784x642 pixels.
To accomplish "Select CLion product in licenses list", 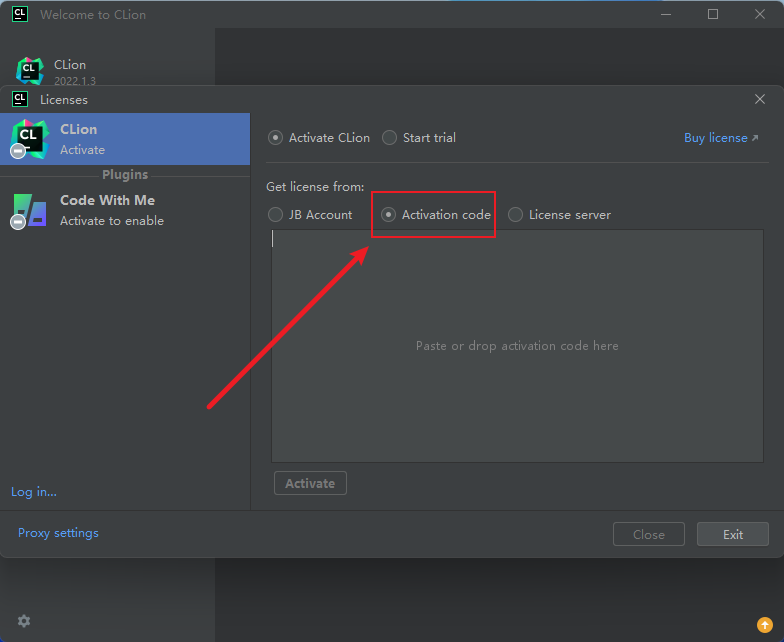I will point(125,139).
